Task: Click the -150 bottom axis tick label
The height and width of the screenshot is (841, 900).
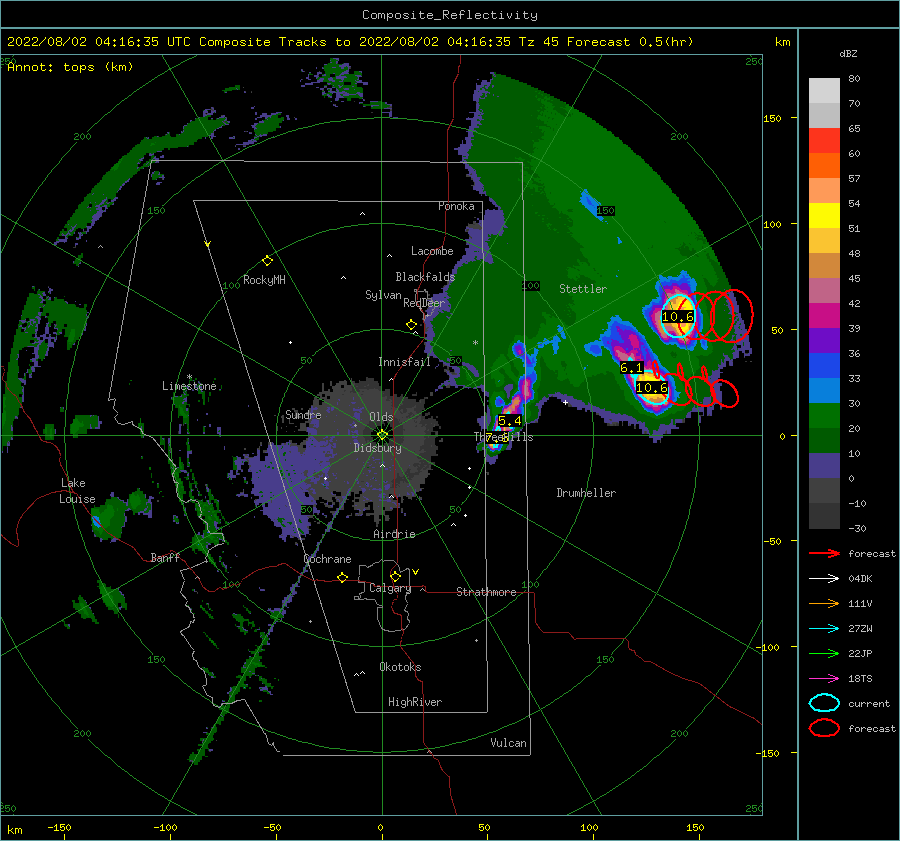Action: click(59, 827)
